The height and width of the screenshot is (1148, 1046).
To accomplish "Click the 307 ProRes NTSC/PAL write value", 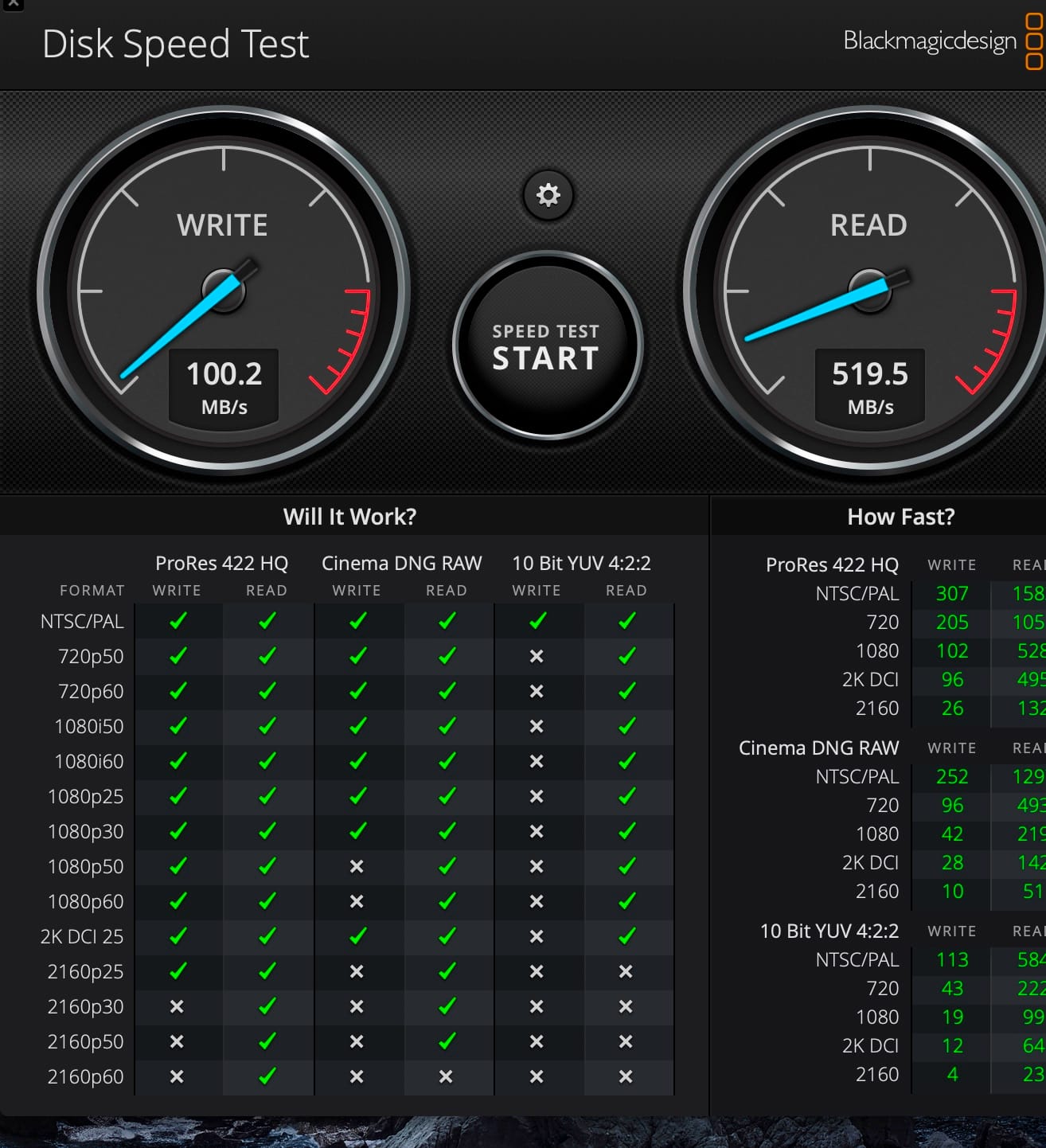I will tap(952, 593).
